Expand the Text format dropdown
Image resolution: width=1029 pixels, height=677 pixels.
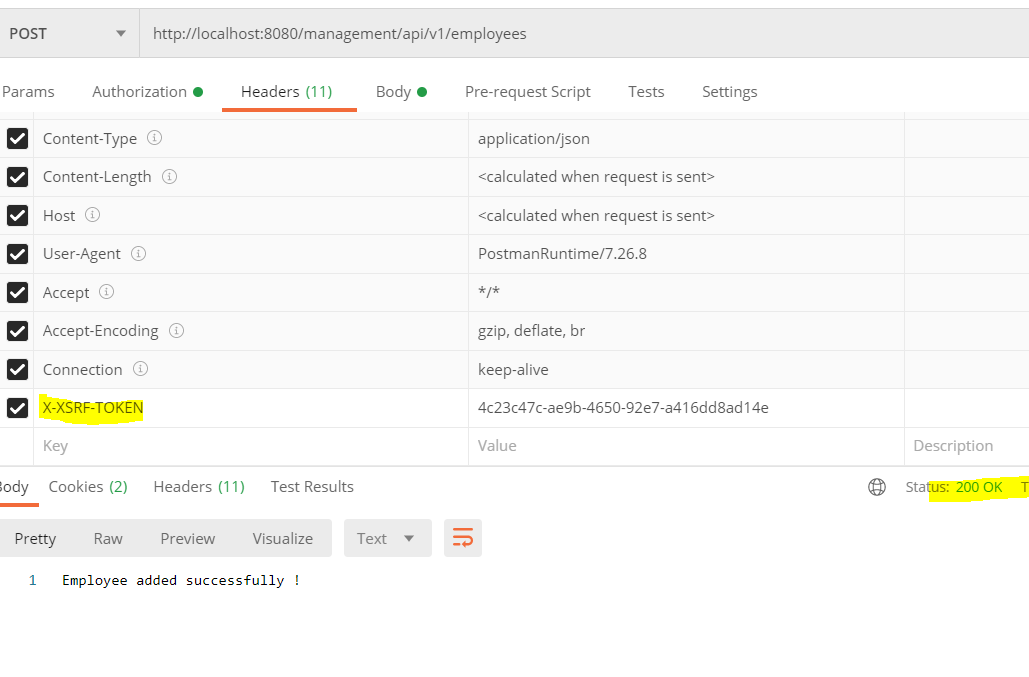point(387,538)
